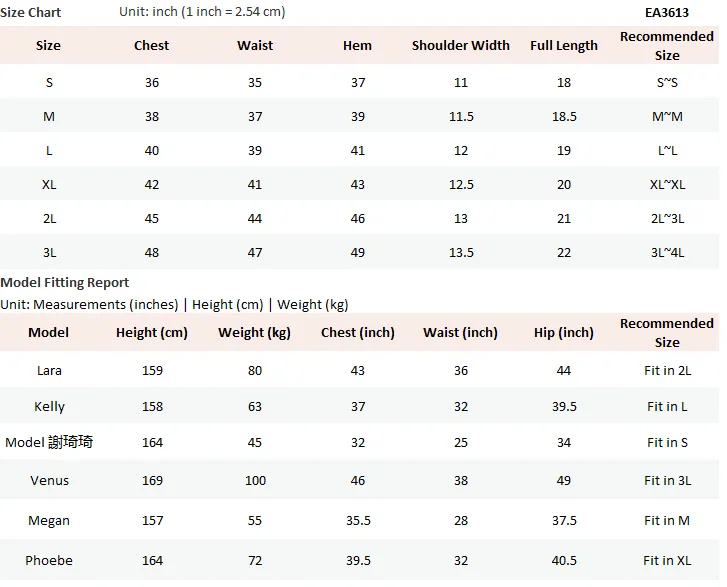Click the Size Chart title text
The height and width of the screenshot is (587, 727).
tap(31, 13)
